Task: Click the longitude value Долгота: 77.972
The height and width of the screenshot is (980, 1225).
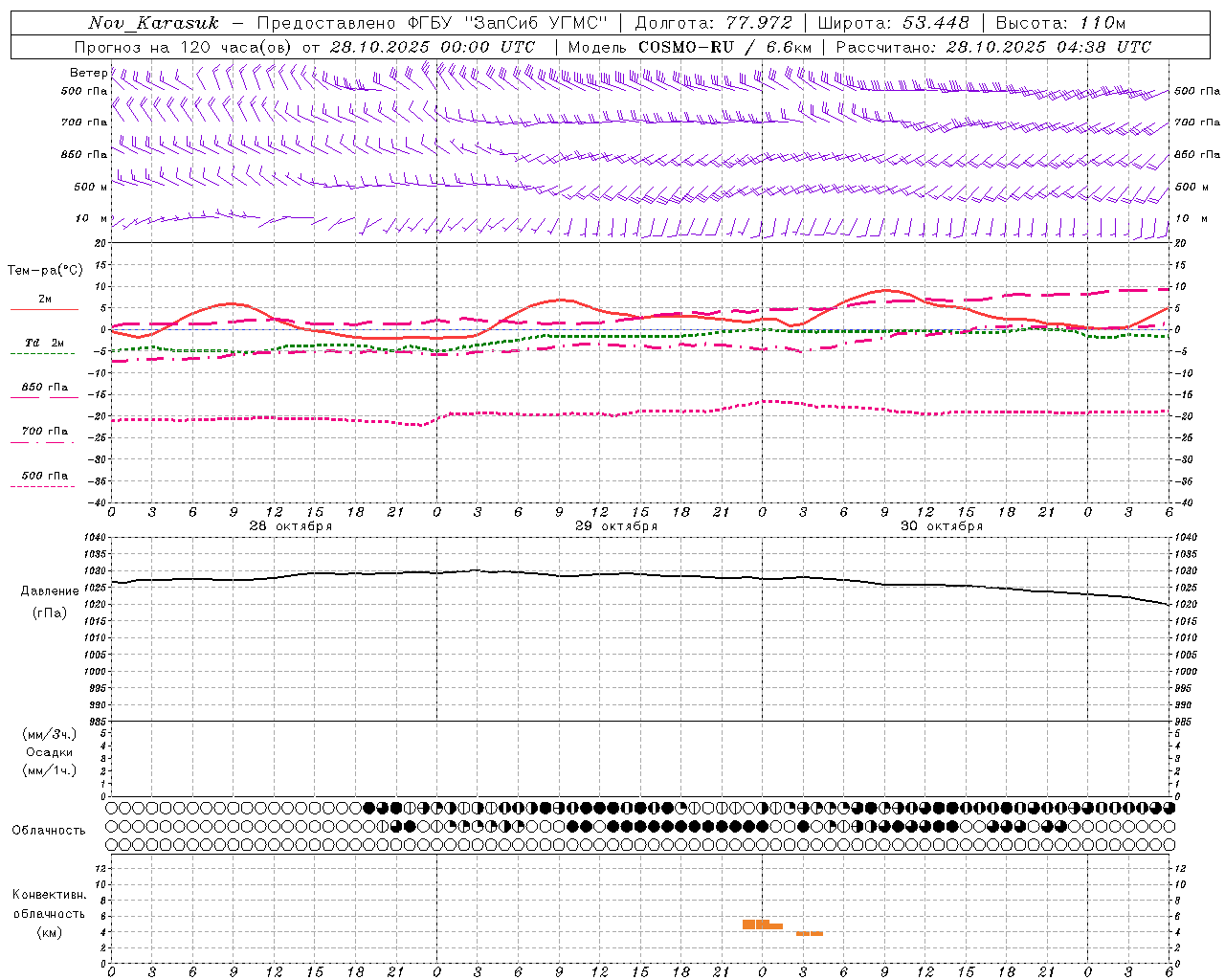Action: (x=714, y=23)
